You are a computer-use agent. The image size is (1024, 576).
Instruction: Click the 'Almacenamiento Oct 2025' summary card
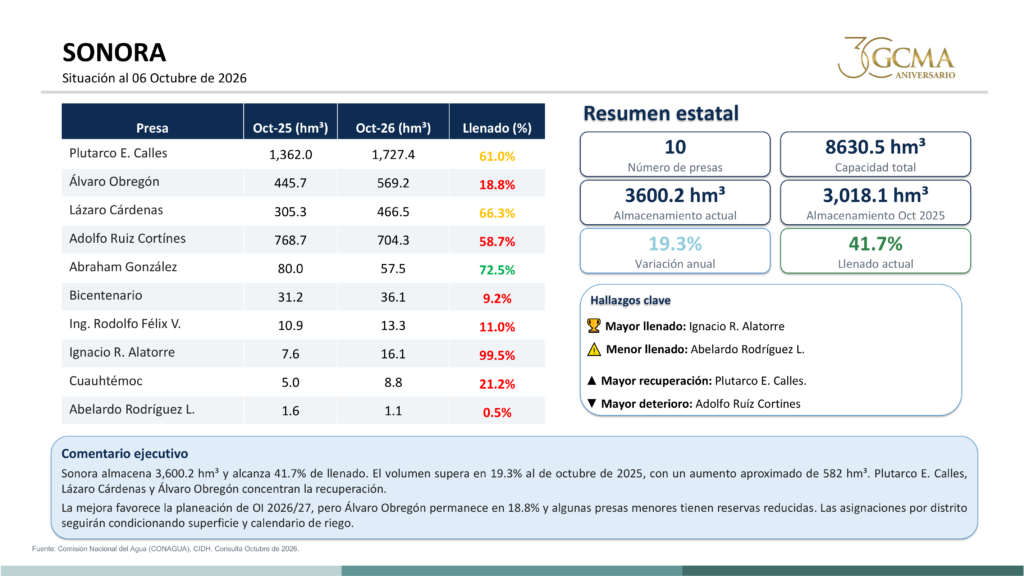875,203
